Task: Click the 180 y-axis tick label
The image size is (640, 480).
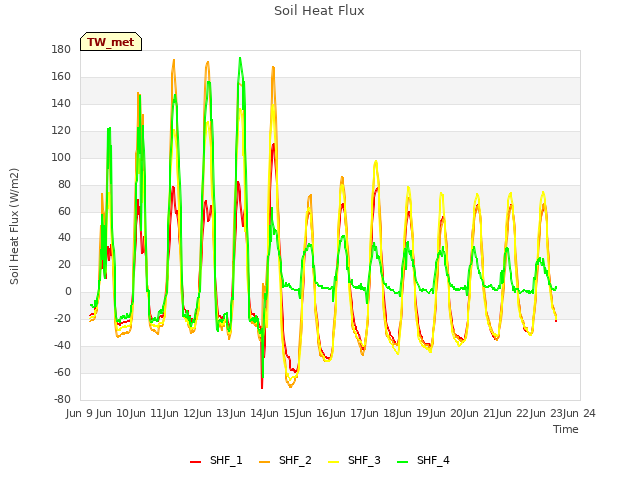Action: 61,49
